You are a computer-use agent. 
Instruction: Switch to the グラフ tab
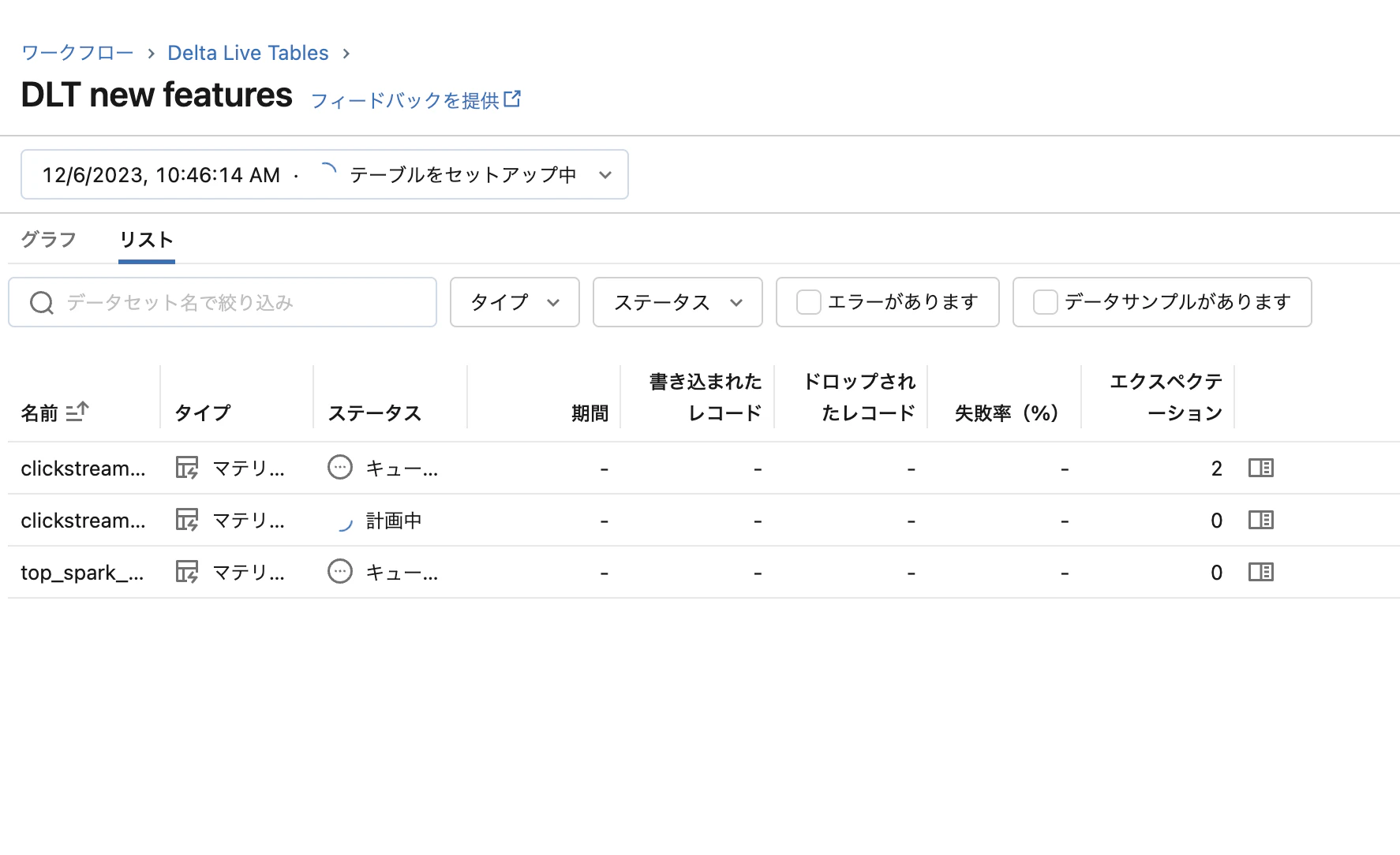(x=47, y=238)
